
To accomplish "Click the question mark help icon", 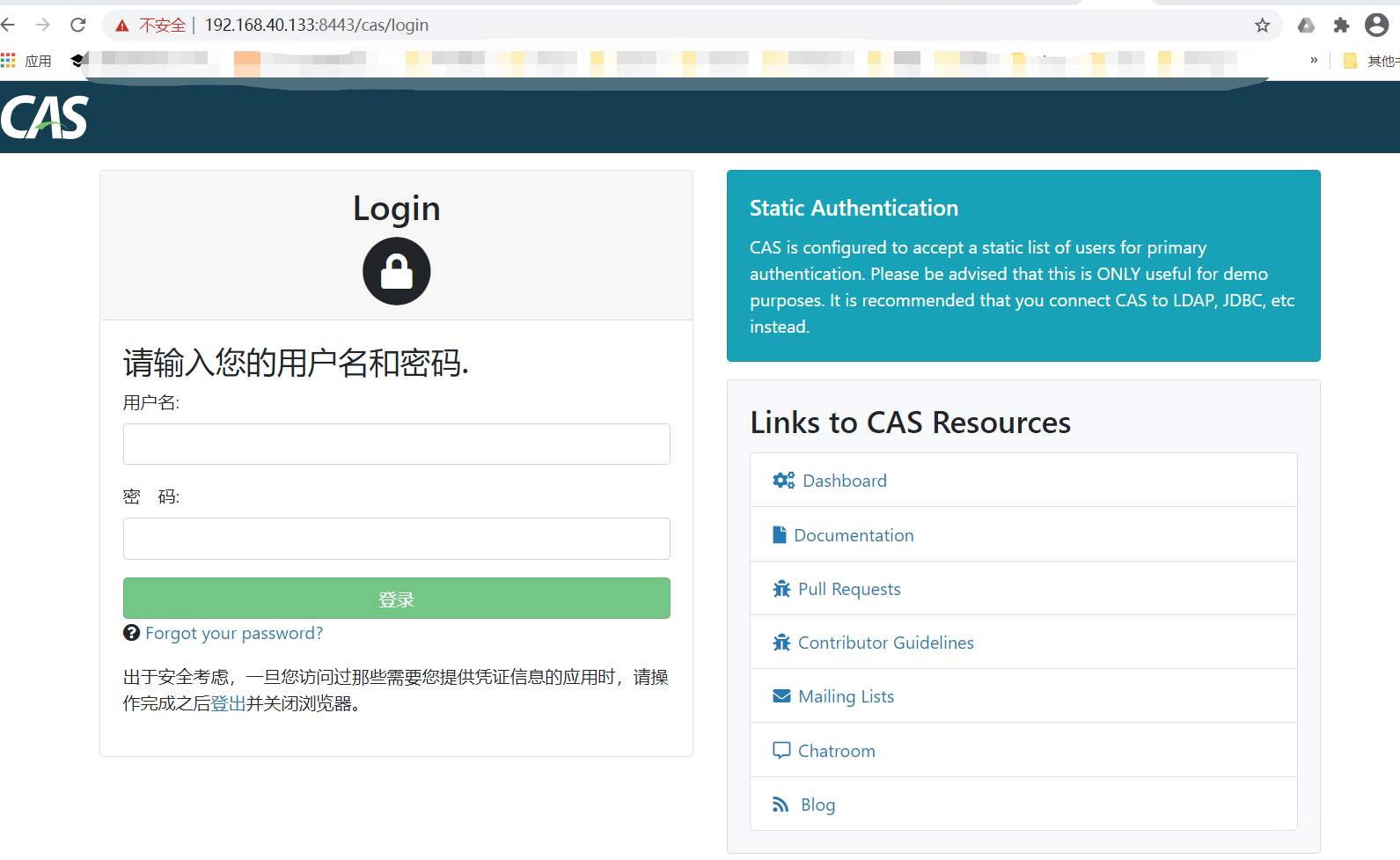I will (132, 632).
